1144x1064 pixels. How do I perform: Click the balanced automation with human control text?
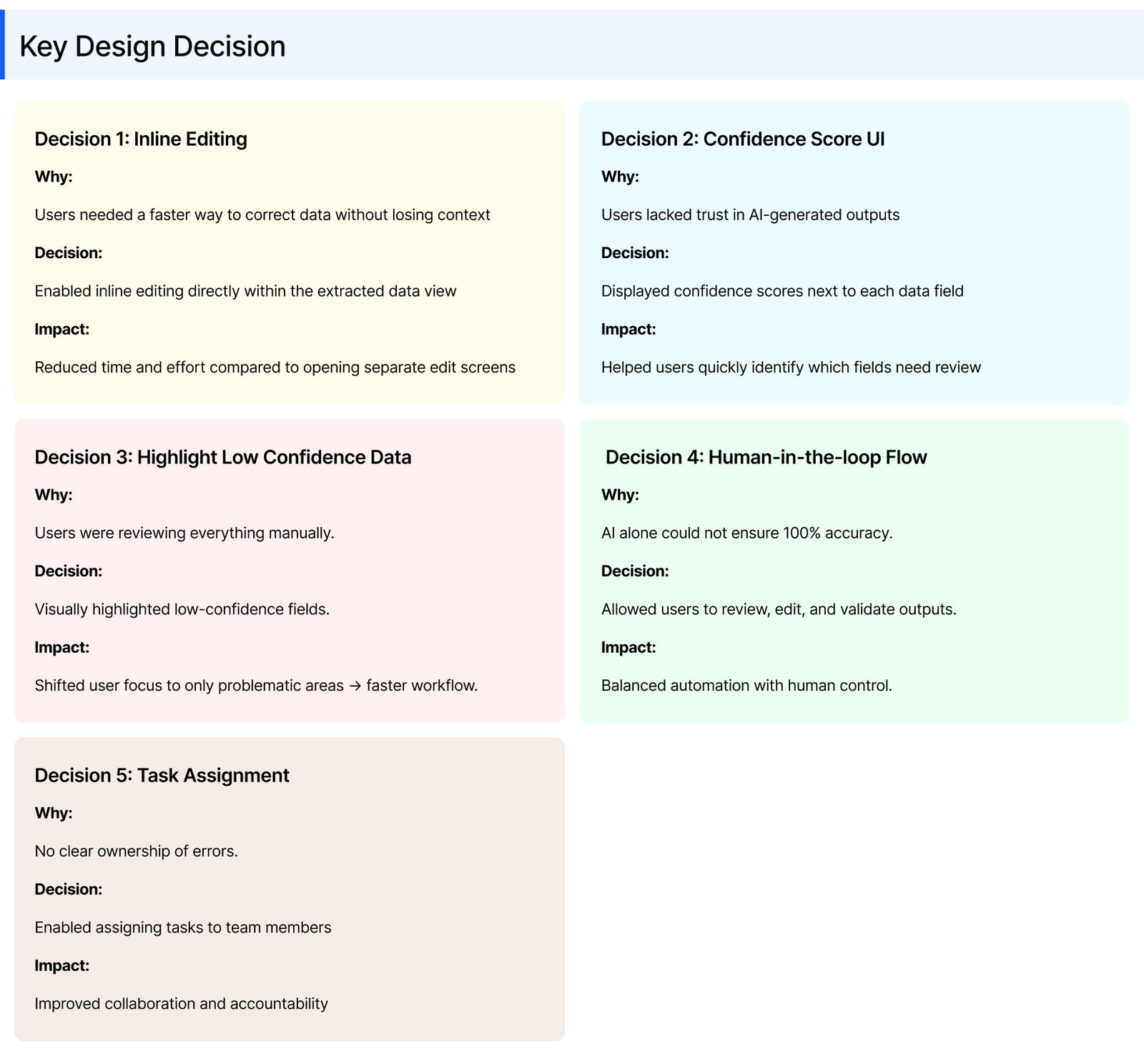(746, 685)
